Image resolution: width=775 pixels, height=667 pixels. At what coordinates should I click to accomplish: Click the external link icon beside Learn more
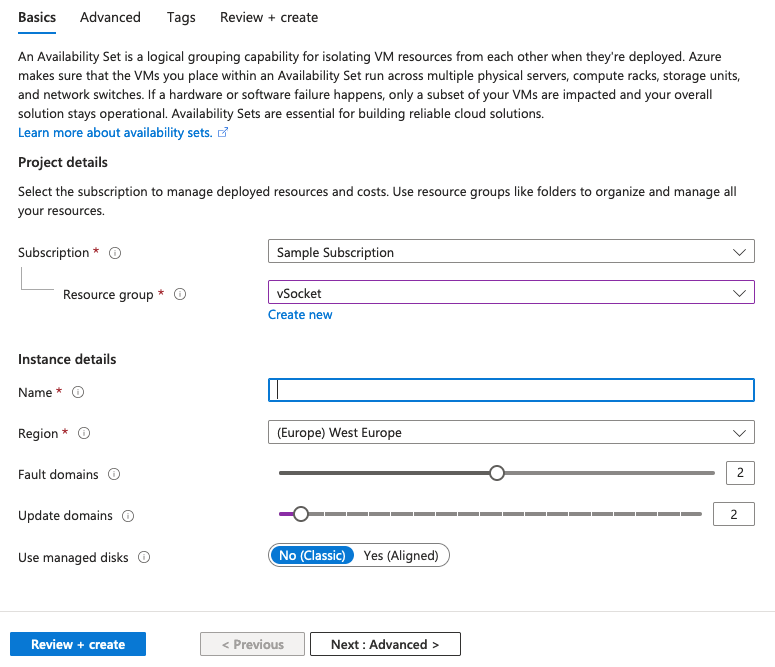[x=223, y=132]
